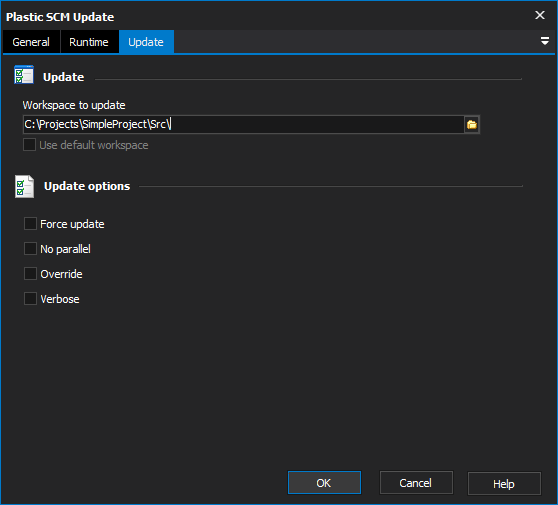This screenshot has width=558, height=505.
Task: Check the Verbose option
Action: point(30,299)
